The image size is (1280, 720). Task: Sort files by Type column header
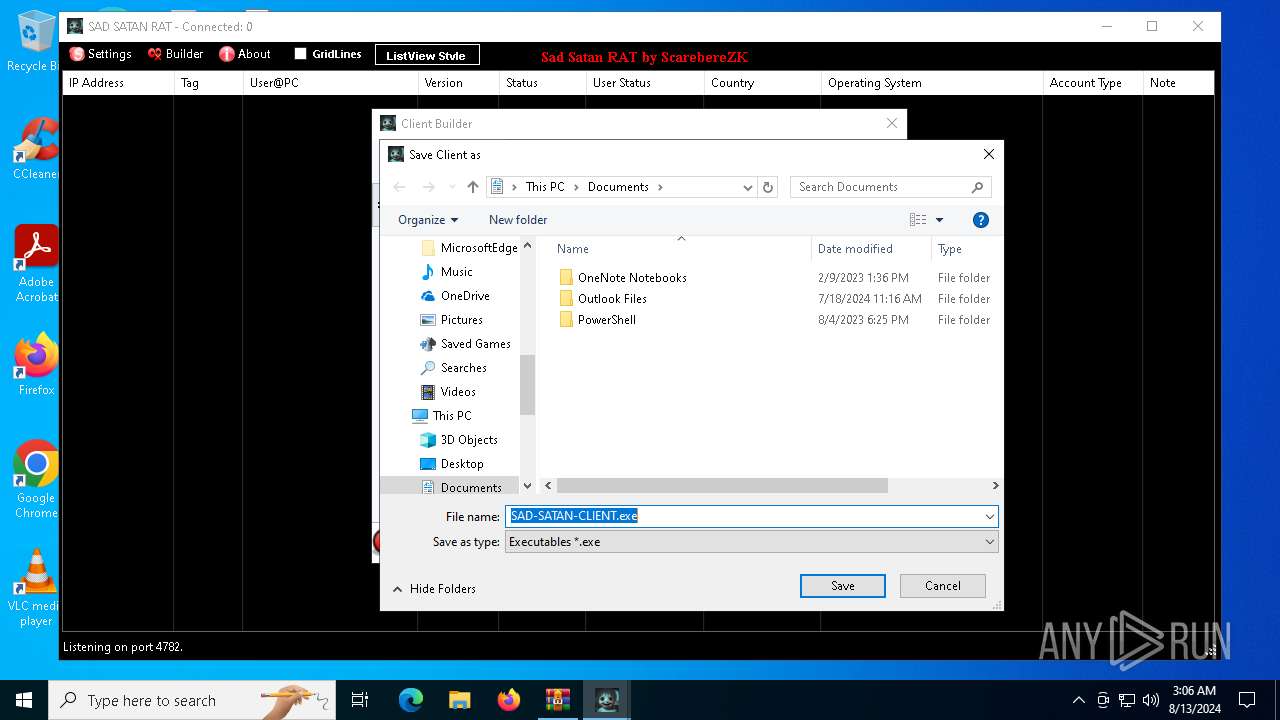(965, 249)
